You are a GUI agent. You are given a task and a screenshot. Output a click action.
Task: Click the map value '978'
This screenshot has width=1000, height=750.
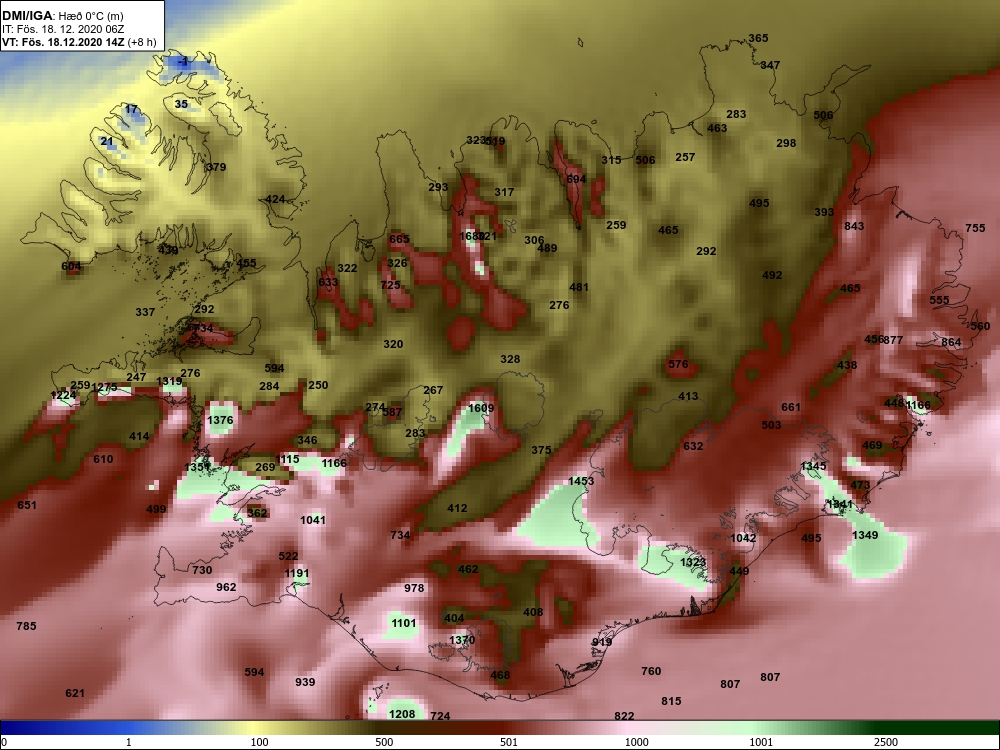(415, 588)
